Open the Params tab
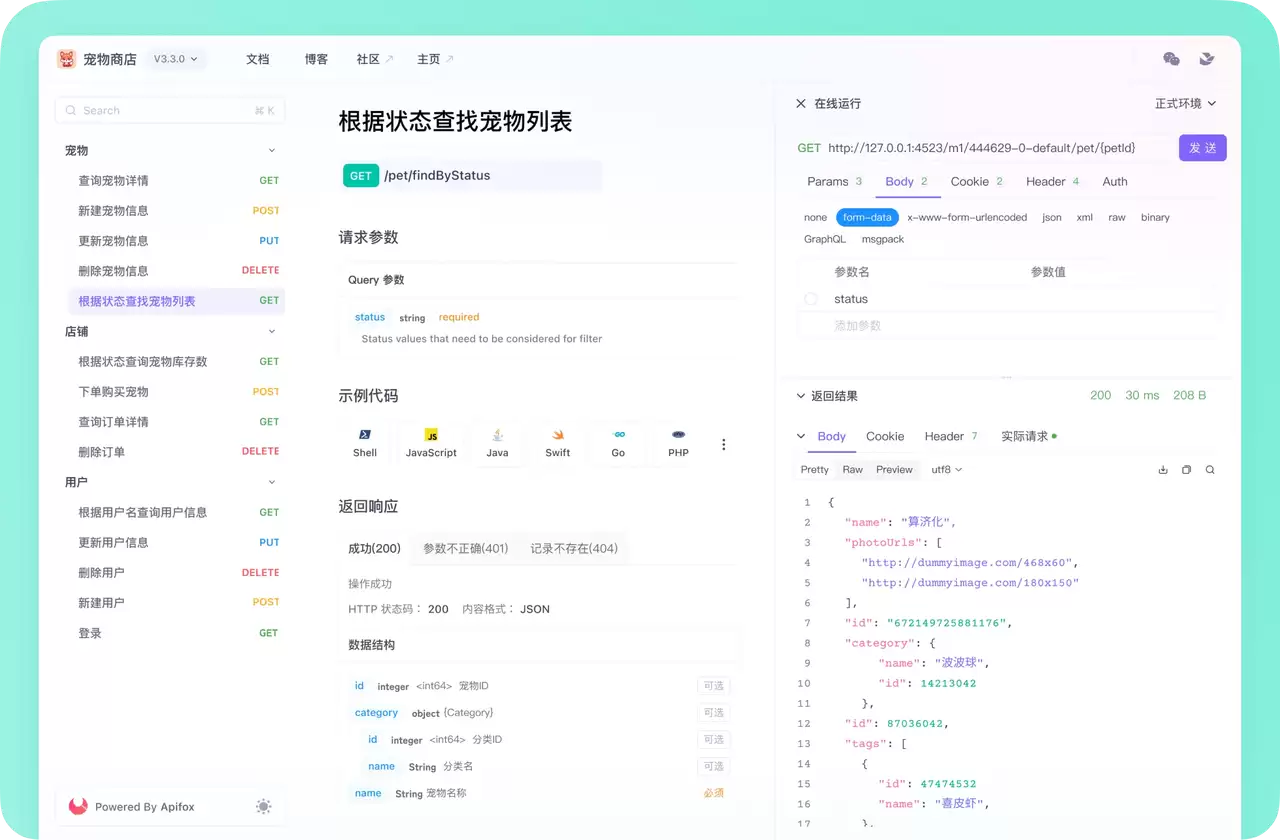The width and height of the screenshot is (1280, 840). pyautogui.click(x=834, y=181)
